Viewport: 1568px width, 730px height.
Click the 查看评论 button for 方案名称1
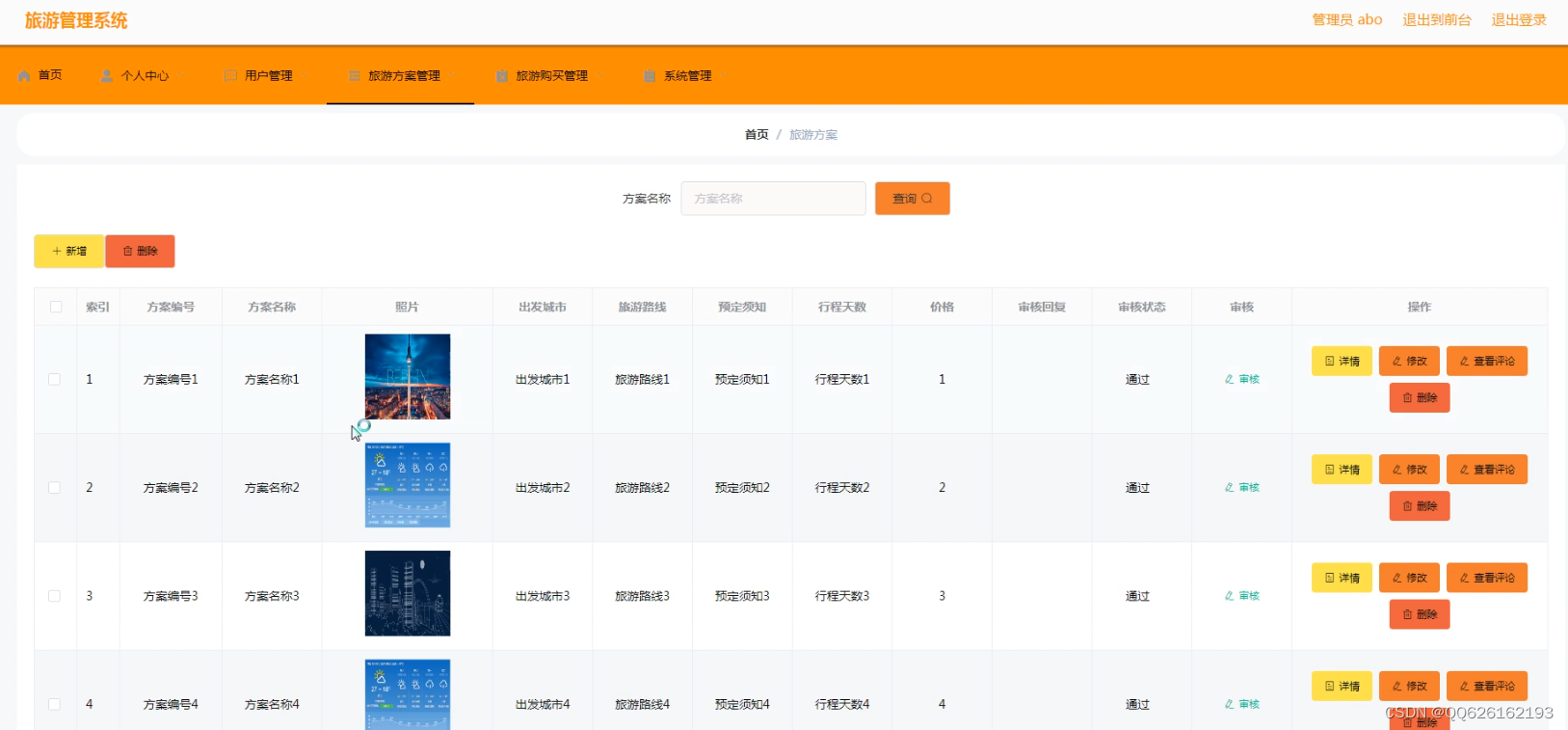pyautogui.click(x=1487, y=361)
